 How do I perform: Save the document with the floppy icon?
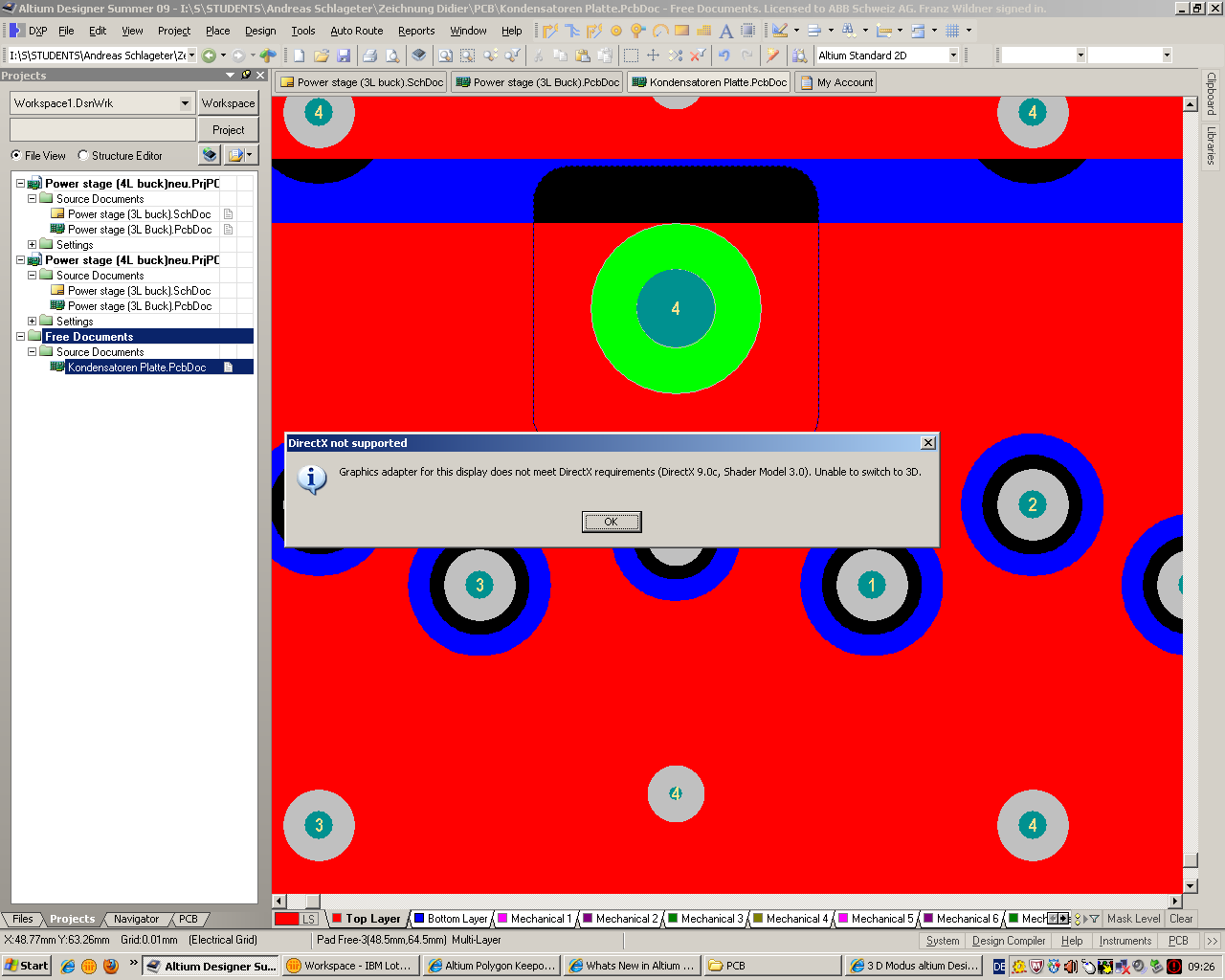[344, 56]
